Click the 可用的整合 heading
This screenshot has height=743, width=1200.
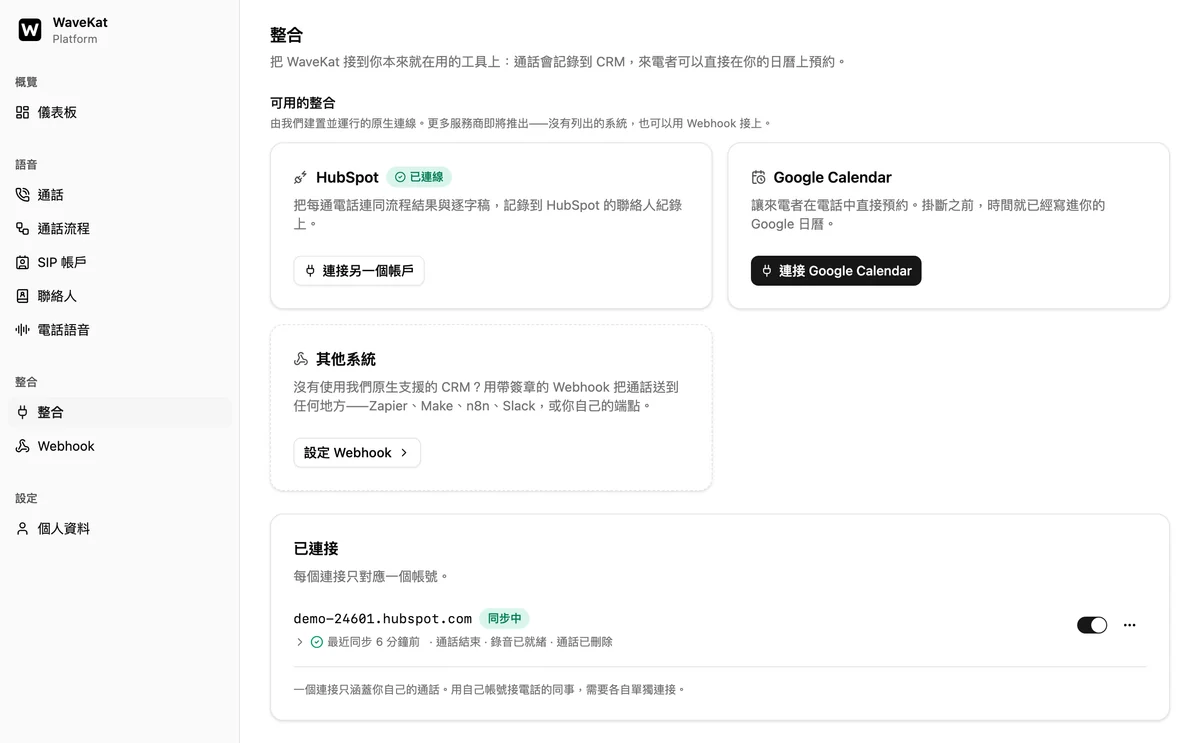coord(303,103)
